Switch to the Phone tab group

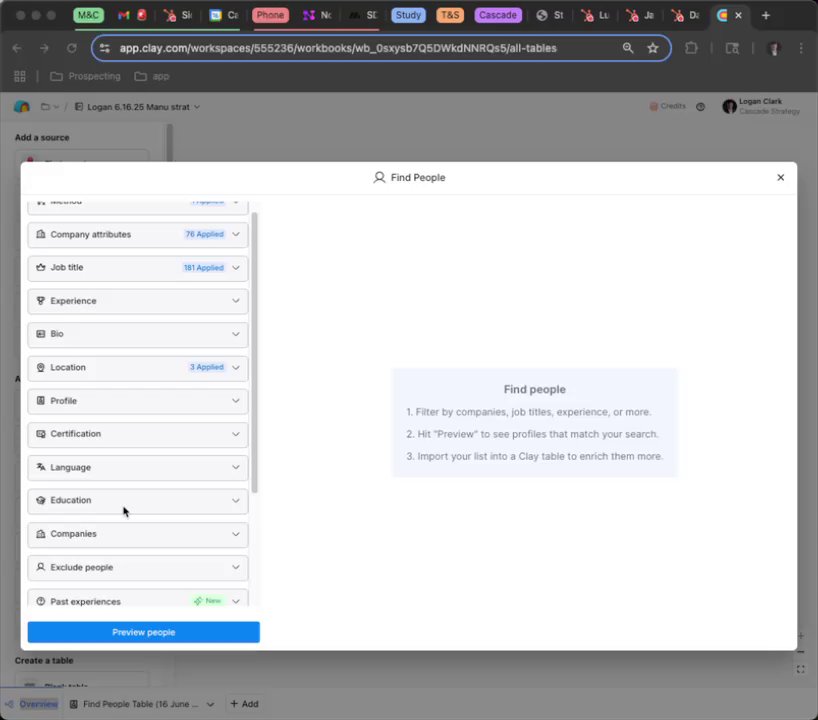270,15
